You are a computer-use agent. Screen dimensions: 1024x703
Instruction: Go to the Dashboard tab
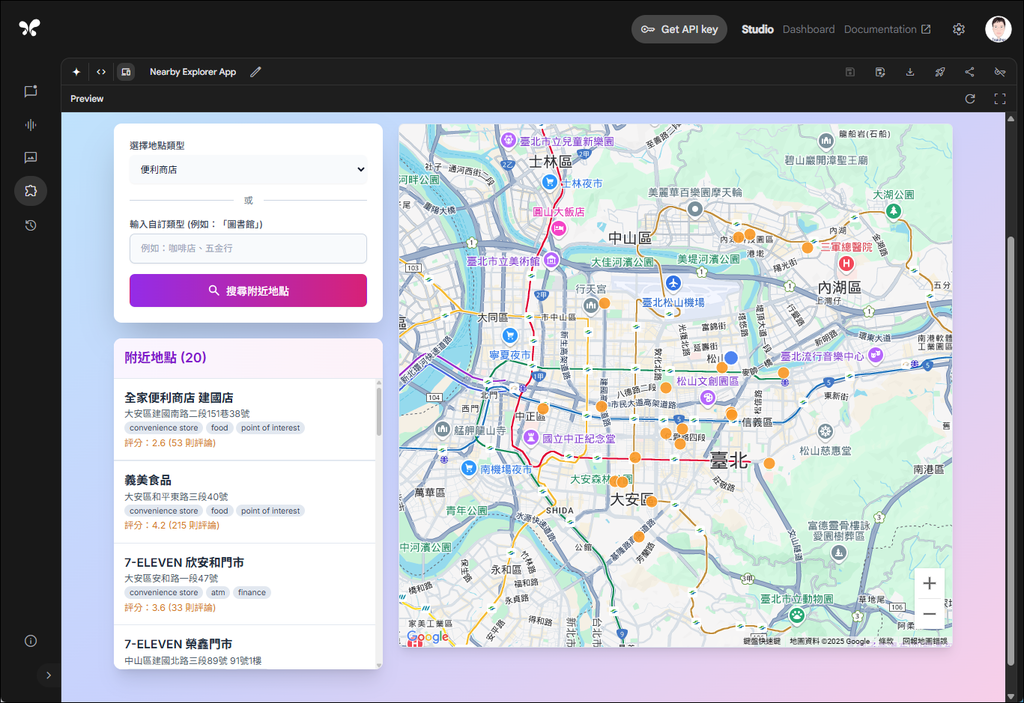point(808,29)
